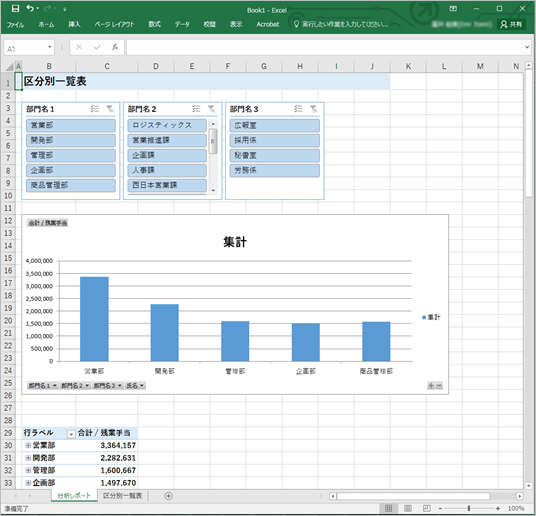
Task: Click the Undo arrow icon
Action: pyautogui.click(x=30, y=9)
